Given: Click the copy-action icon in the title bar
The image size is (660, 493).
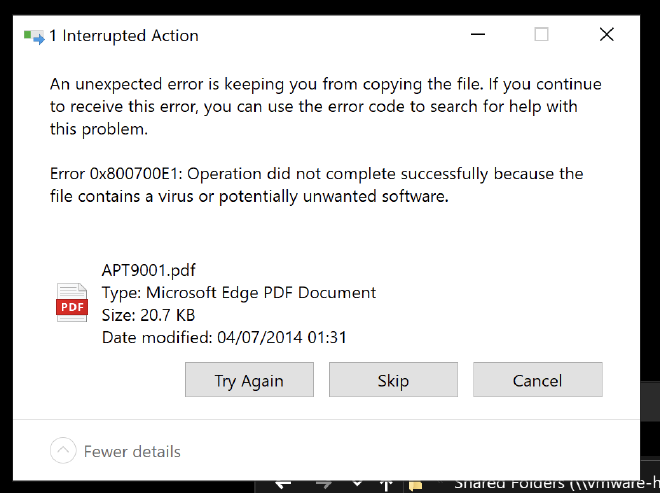Looking at the screenshot, I should click(x=34, y=36).
